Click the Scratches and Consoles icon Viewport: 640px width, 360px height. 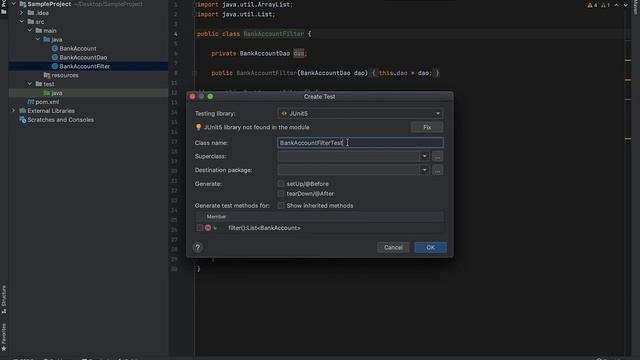coord(23,120)
